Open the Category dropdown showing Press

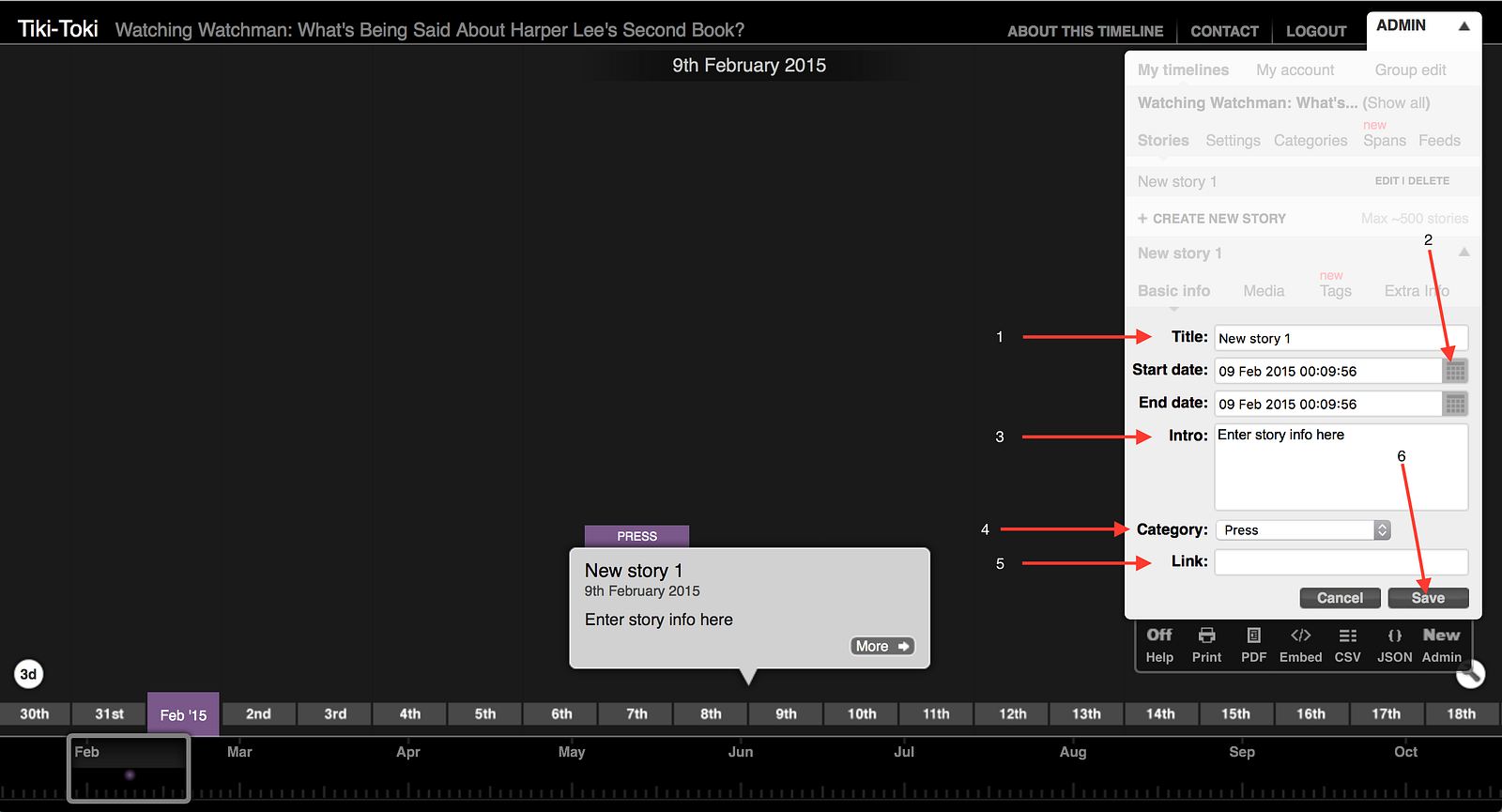pos(1303,530)
